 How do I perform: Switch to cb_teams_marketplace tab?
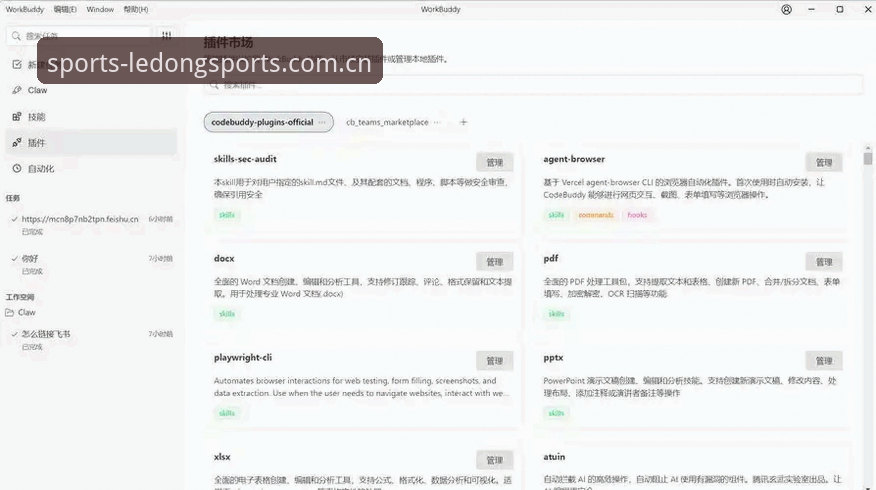[387, 122]
